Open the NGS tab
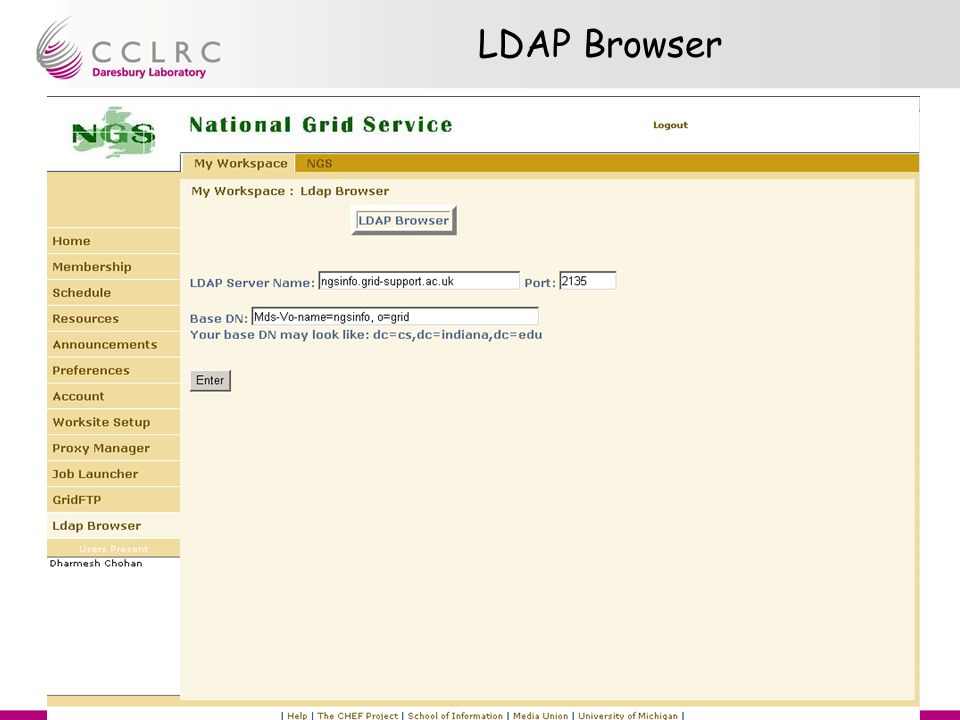Screen dimensions: 960x720 click(x=319, y=163)
